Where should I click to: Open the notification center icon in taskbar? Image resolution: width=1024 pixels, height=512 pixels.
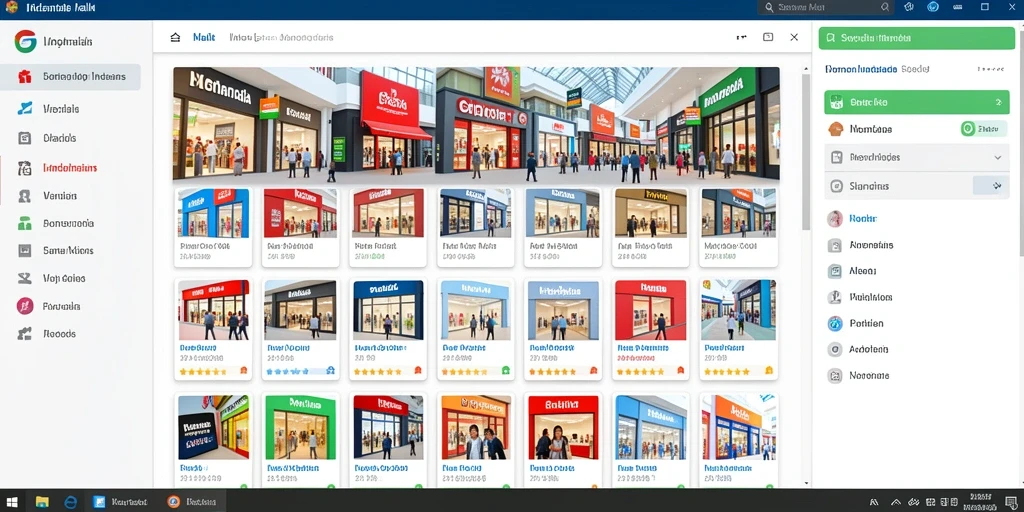(x=1010, y=502)
